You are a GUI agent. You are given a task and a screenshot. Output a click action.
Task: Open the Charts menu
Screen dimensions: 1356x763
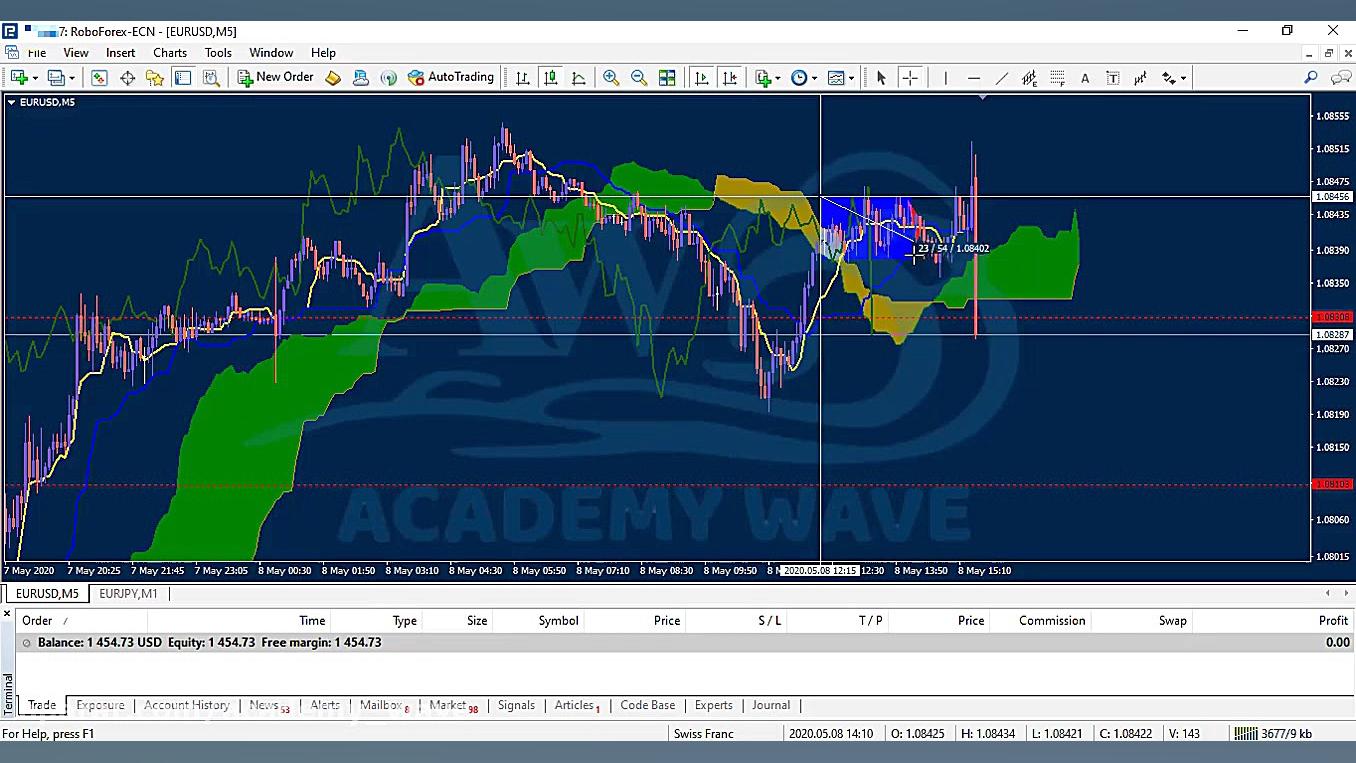tap(170, 53)
